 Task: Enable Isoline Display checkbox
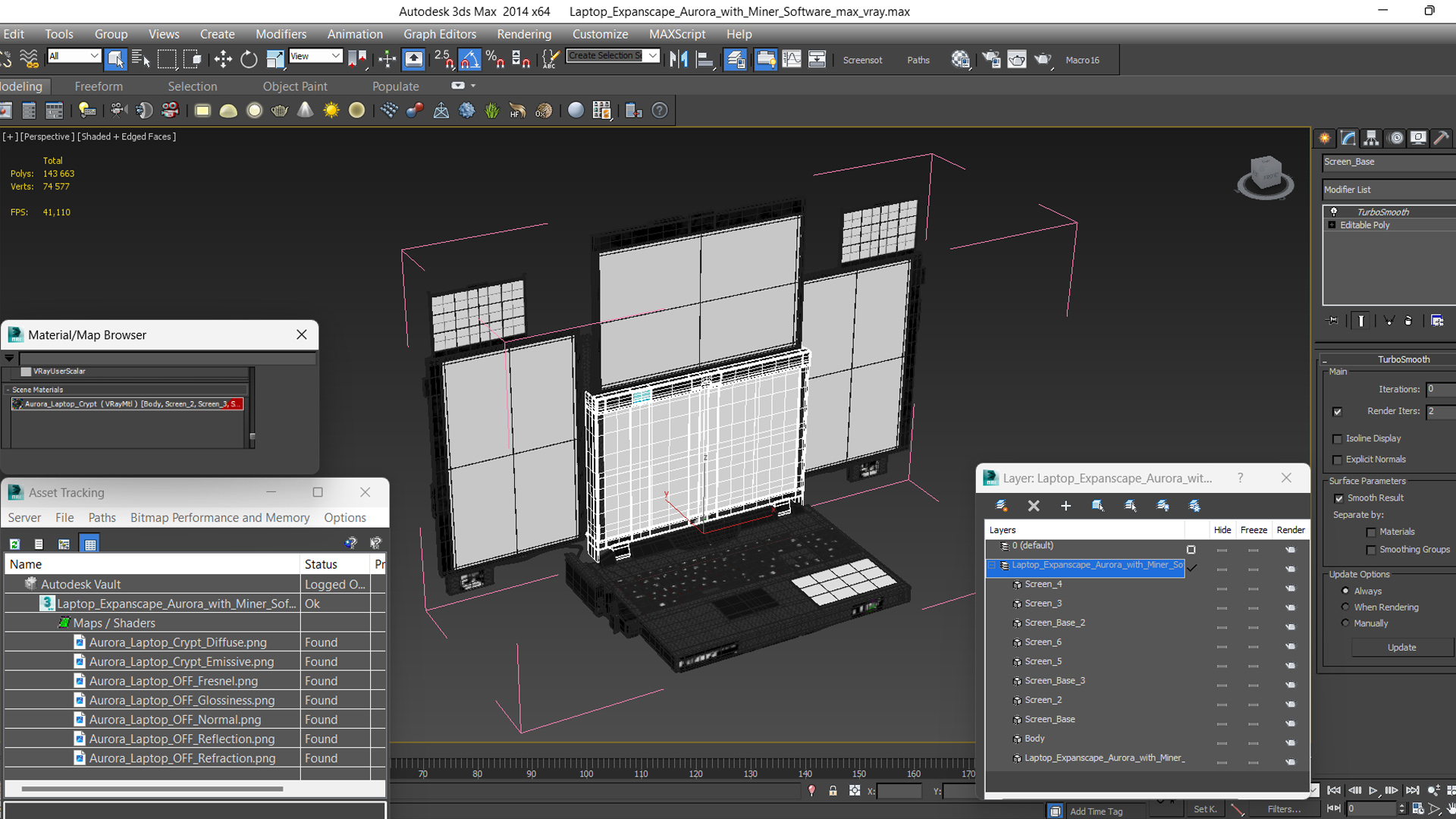(1337, 439)
